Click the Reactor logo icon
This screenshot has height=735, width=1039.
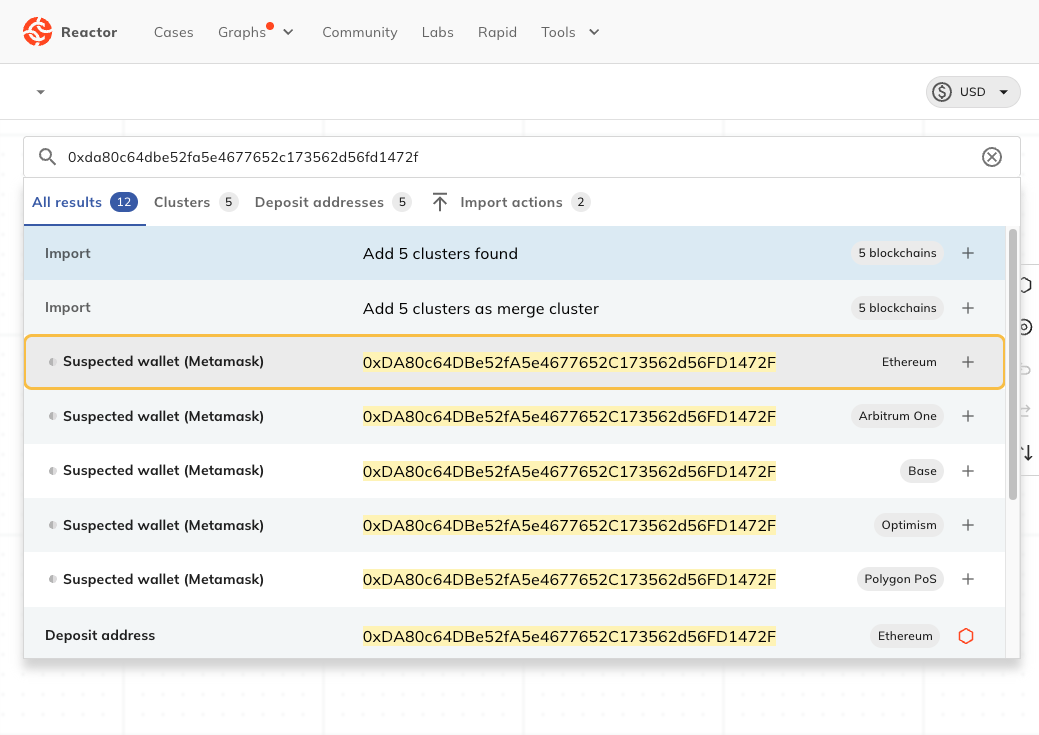(37, 32)
